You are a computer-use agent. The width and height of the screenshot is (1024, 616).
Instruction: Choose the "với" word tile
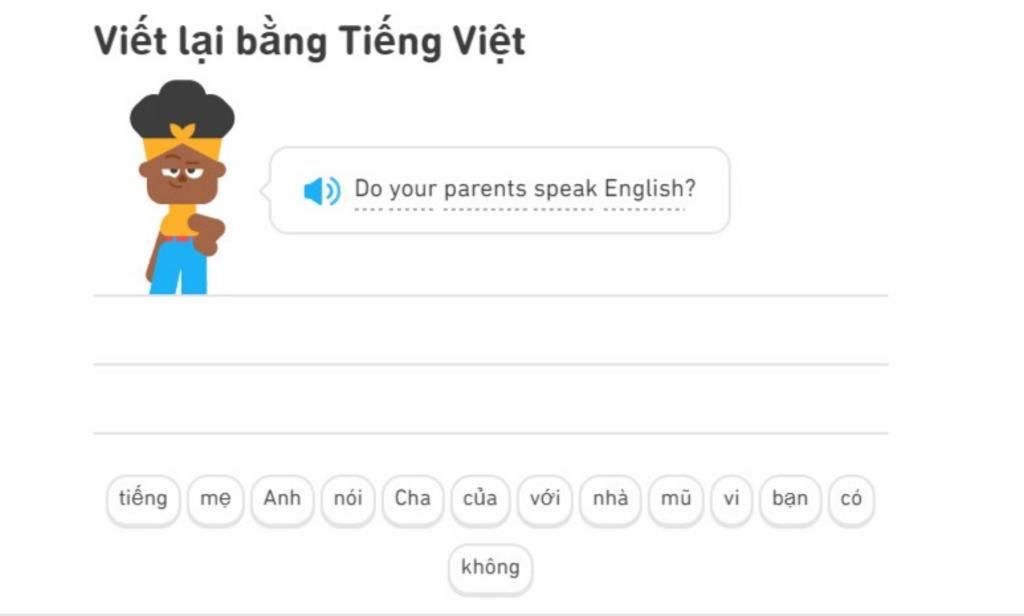coord(545,500)
